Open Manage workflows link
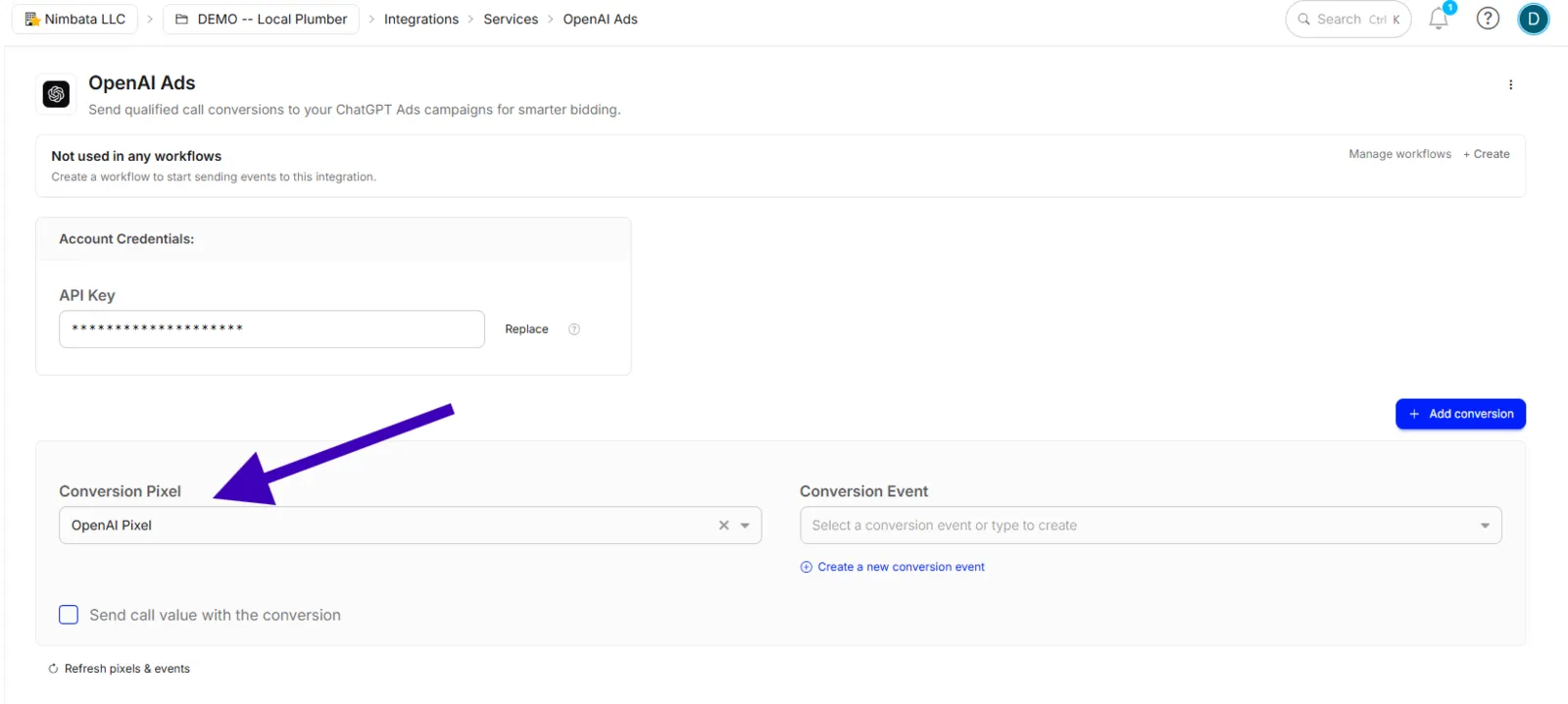 1399,154
